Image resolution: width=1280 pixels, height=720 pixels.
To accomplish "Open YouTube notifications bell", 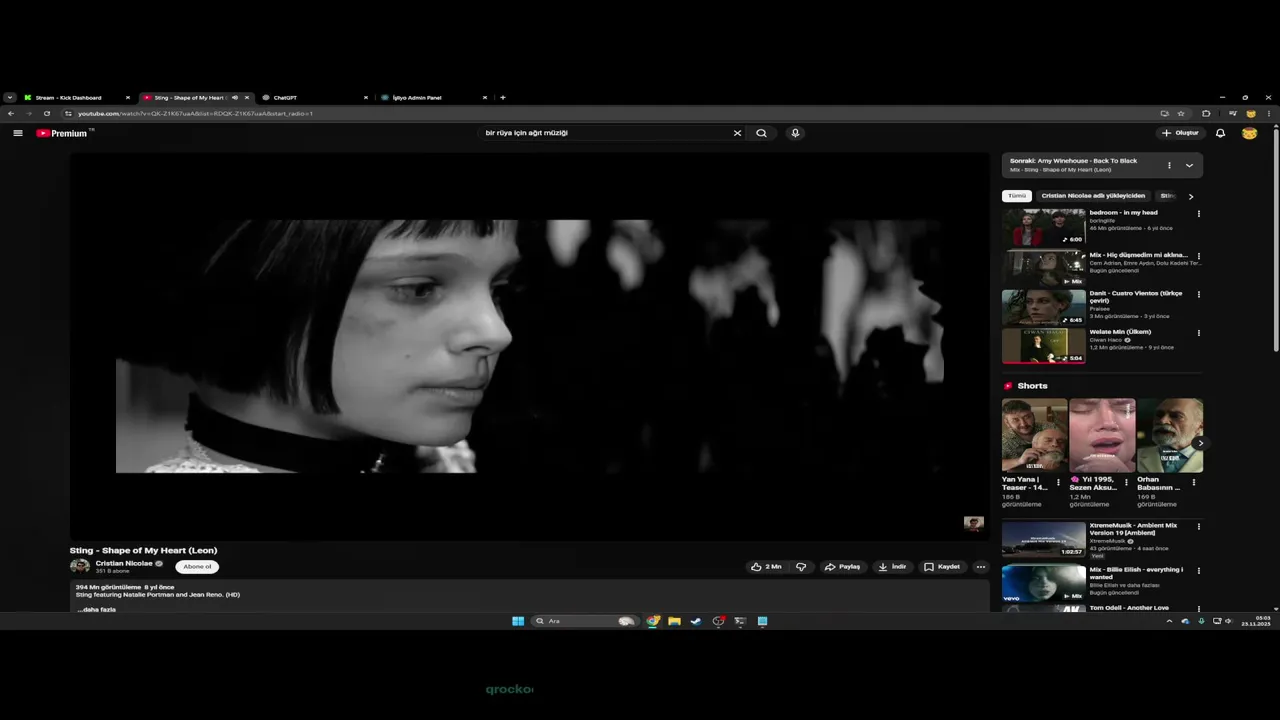I will click(x=1220, y=133).
